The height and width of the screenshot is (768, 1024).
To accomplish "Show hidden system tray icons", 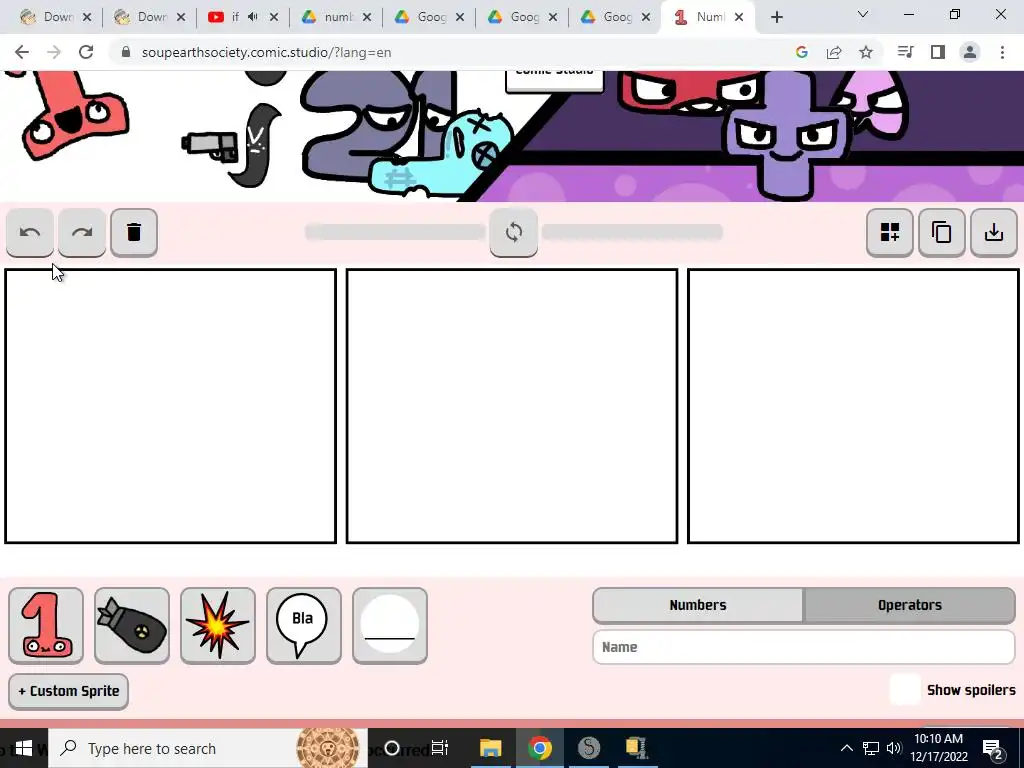I will 846,748.
